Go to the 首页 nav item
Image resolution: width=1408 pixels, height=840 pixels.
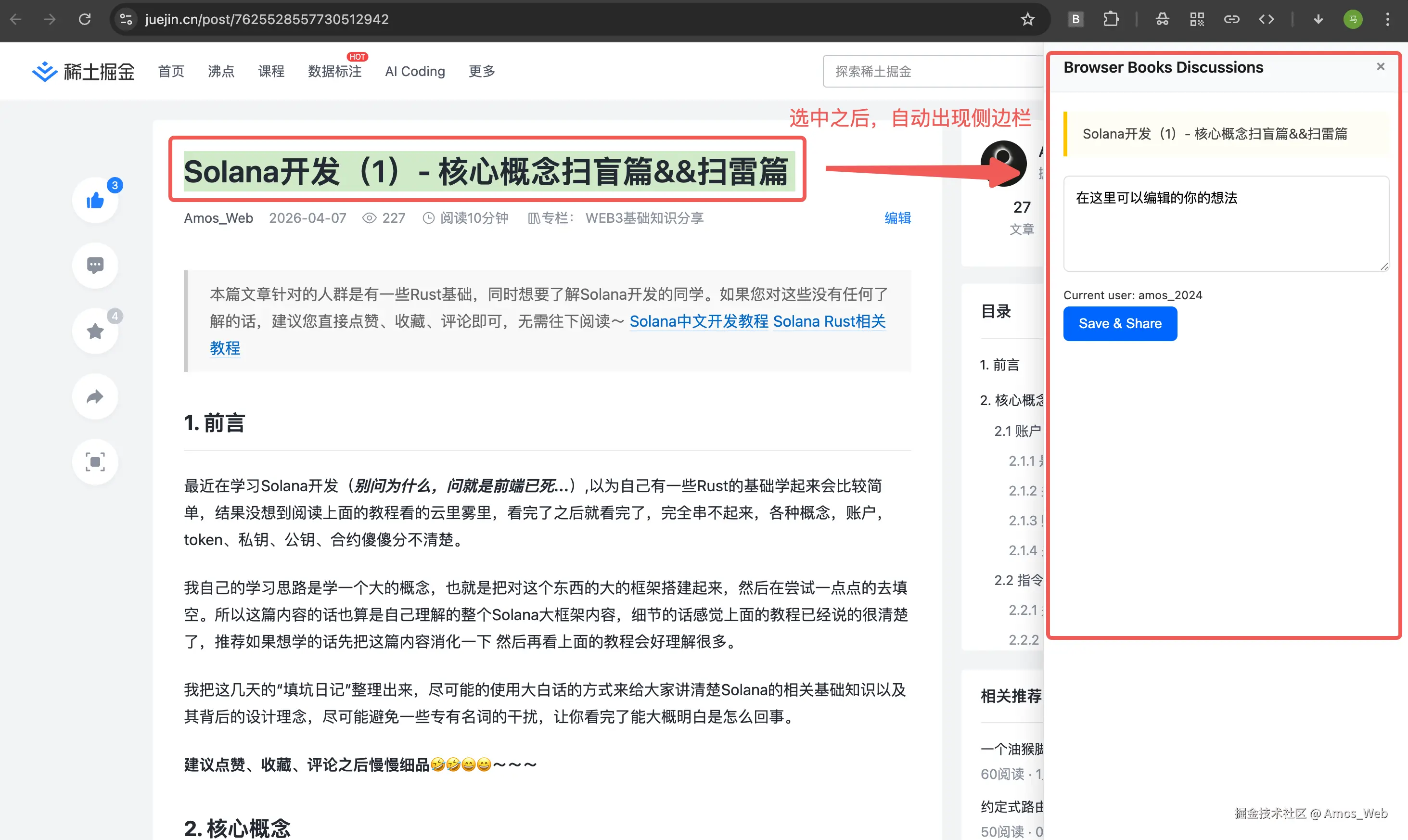171,71
